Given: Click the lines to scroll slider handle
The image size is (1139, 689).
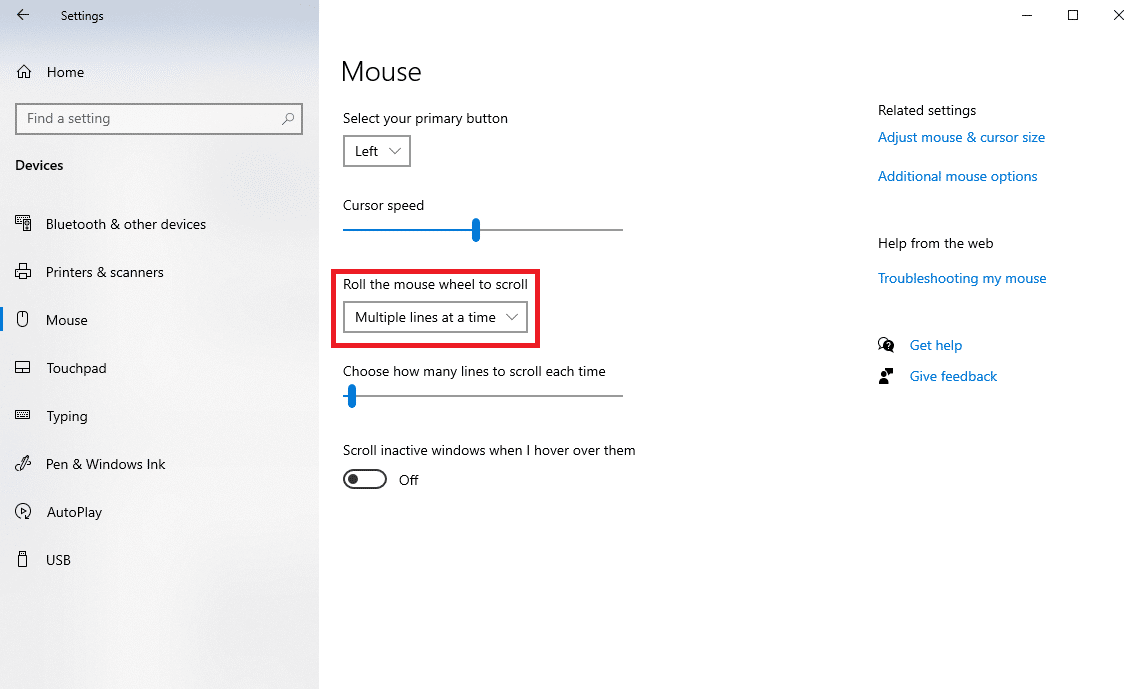Looking at the screenshot, I should click(x=352, y=396).
